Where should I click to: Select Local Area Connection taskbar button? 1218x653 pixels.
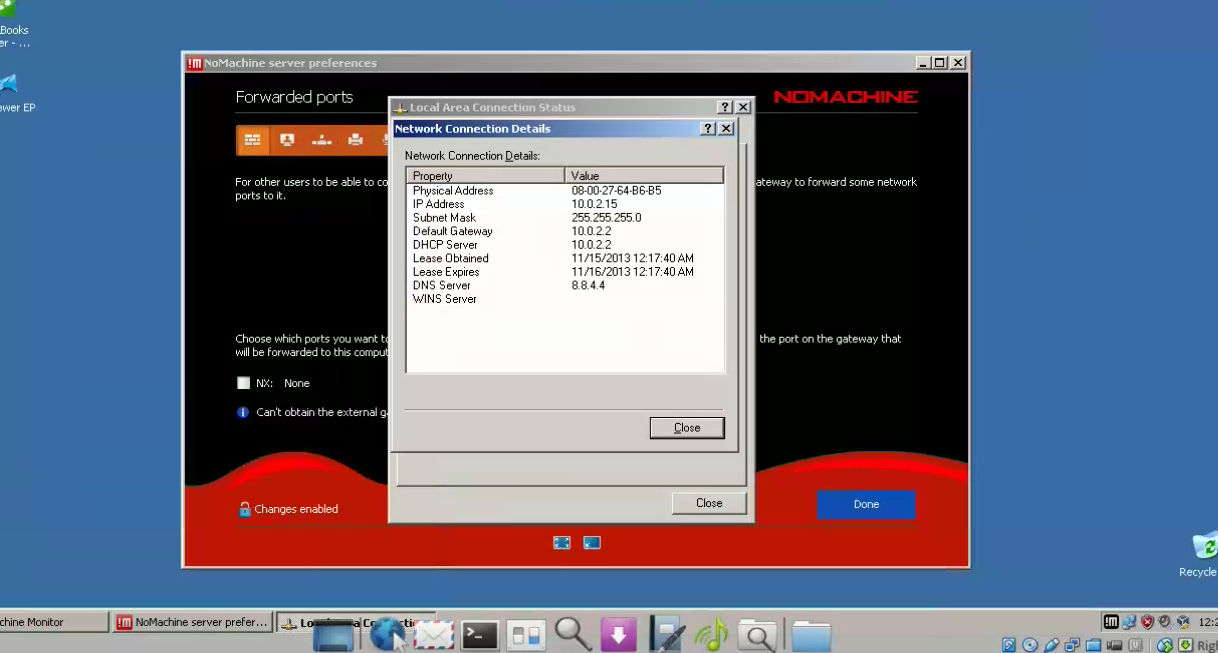point(355,622)
